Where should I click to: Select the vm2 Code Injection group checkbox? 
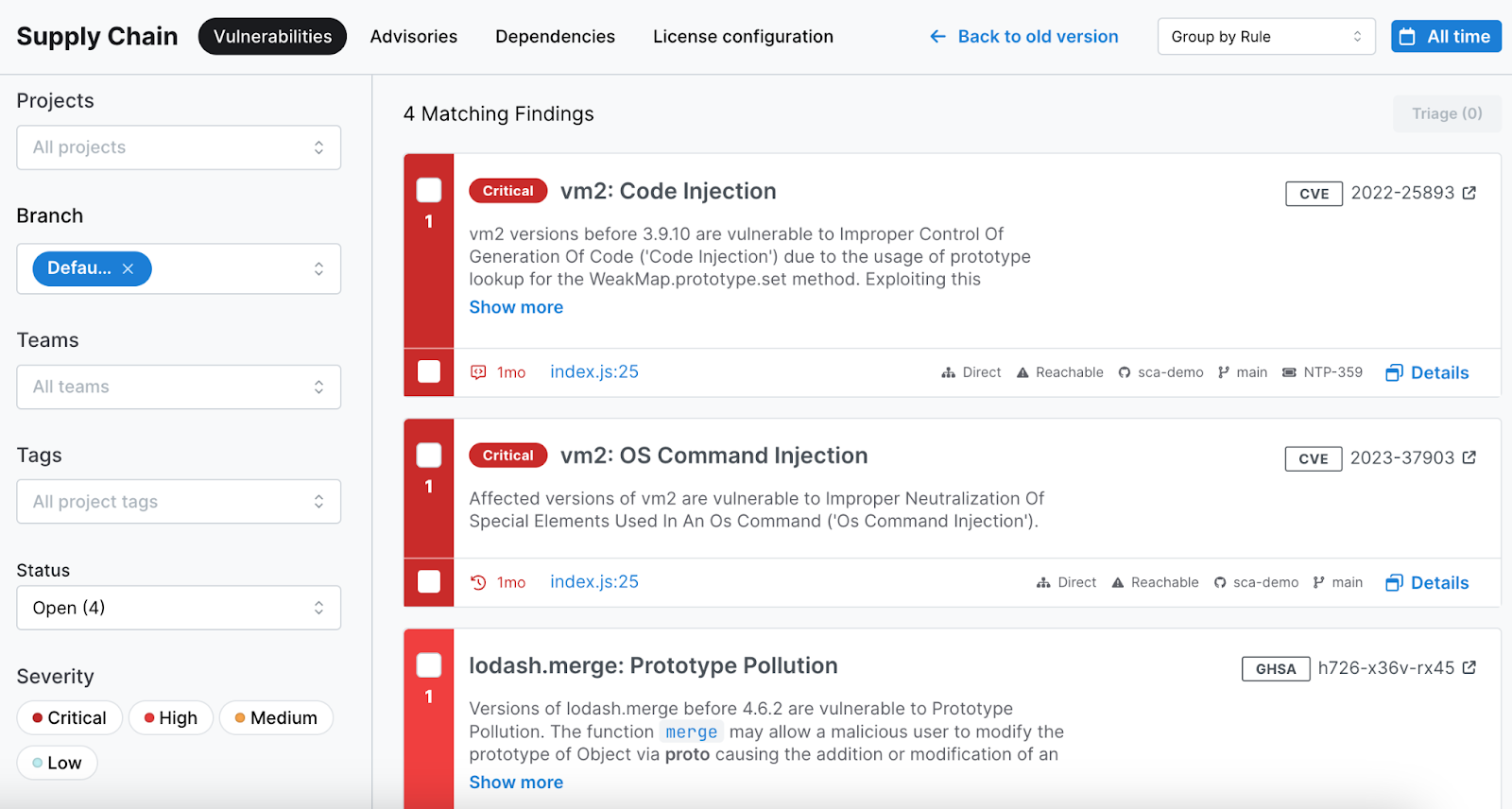coord(429,190)
